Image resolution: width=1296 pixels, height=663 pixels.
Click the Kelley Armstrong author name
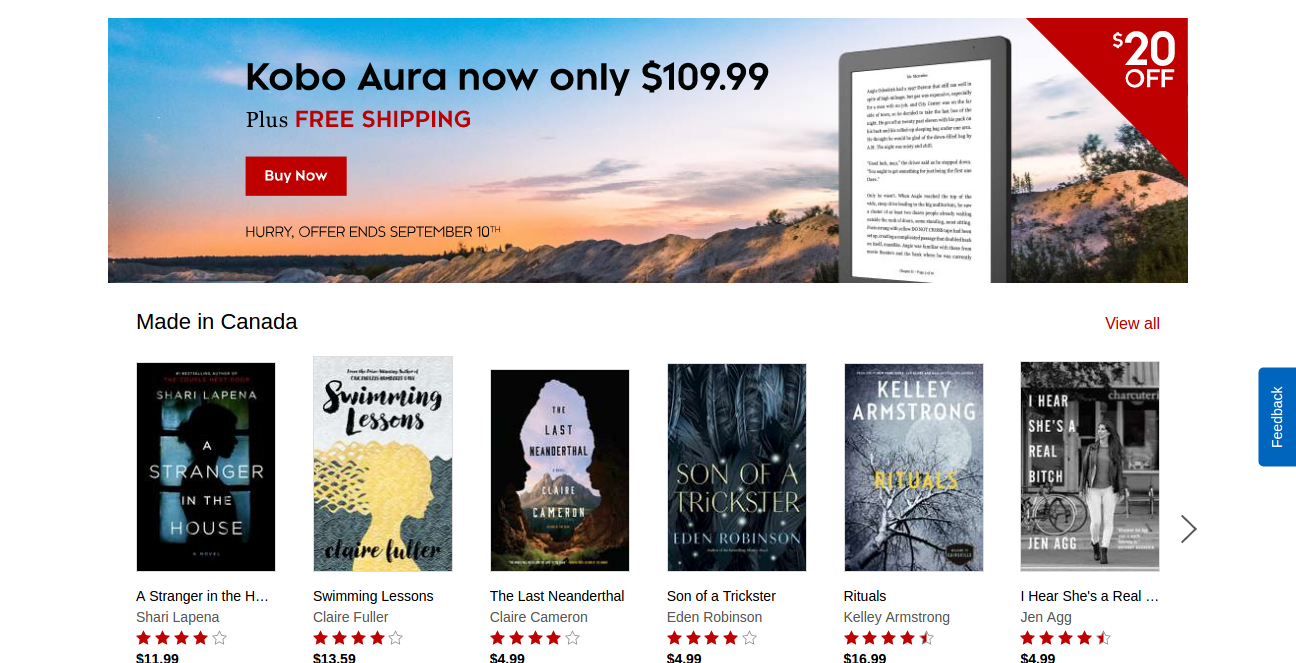click(x=897, y=617)
